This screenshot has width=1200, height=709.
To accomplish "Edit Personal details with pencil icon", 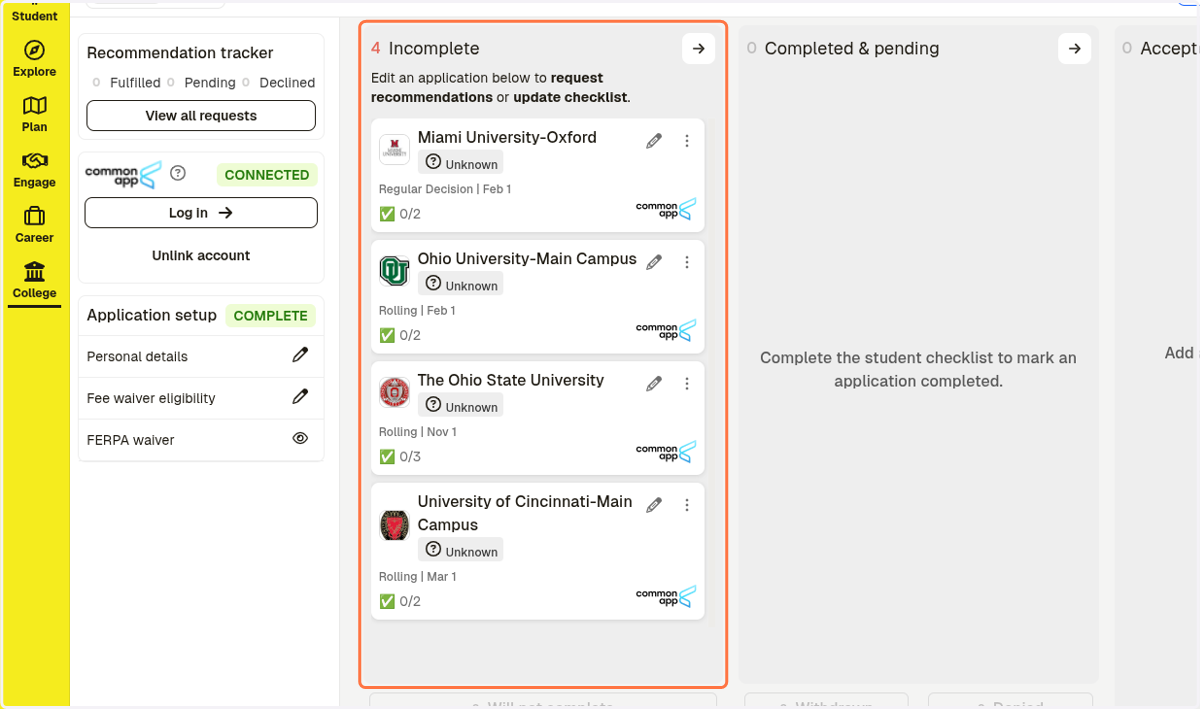I will coord(300,355).
